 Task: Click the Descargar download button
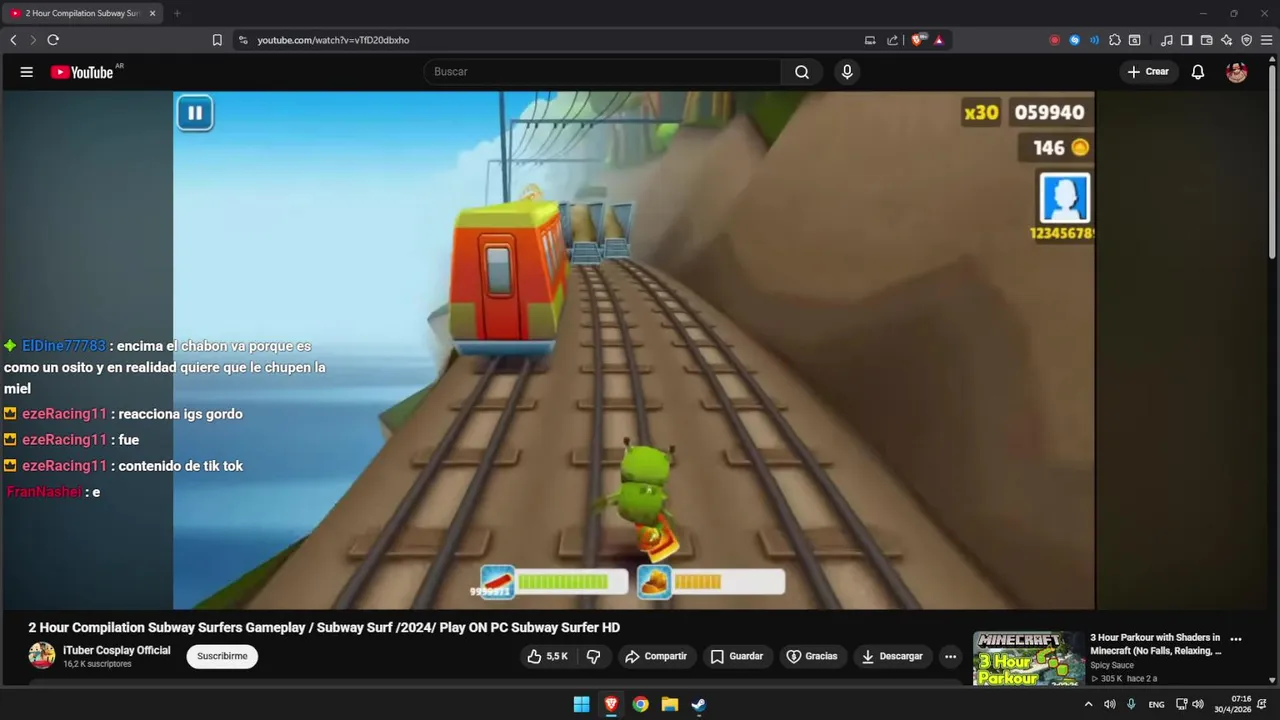[892, 656]
